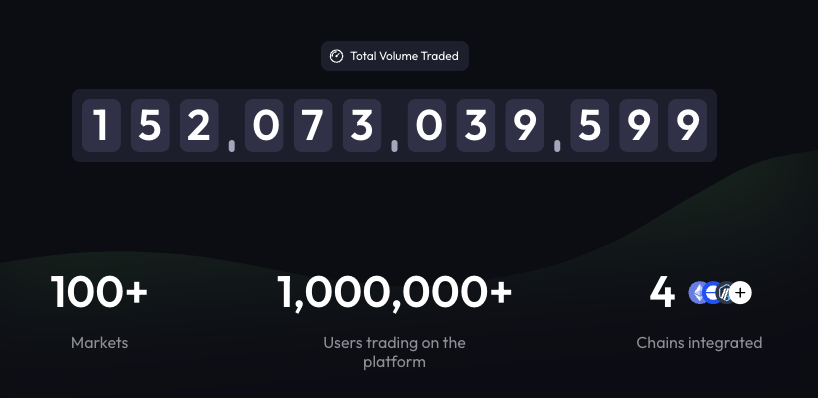818x398 pixels.
Task: Click the Total Volume Traded badge label
Action: [x=404, y=56]
